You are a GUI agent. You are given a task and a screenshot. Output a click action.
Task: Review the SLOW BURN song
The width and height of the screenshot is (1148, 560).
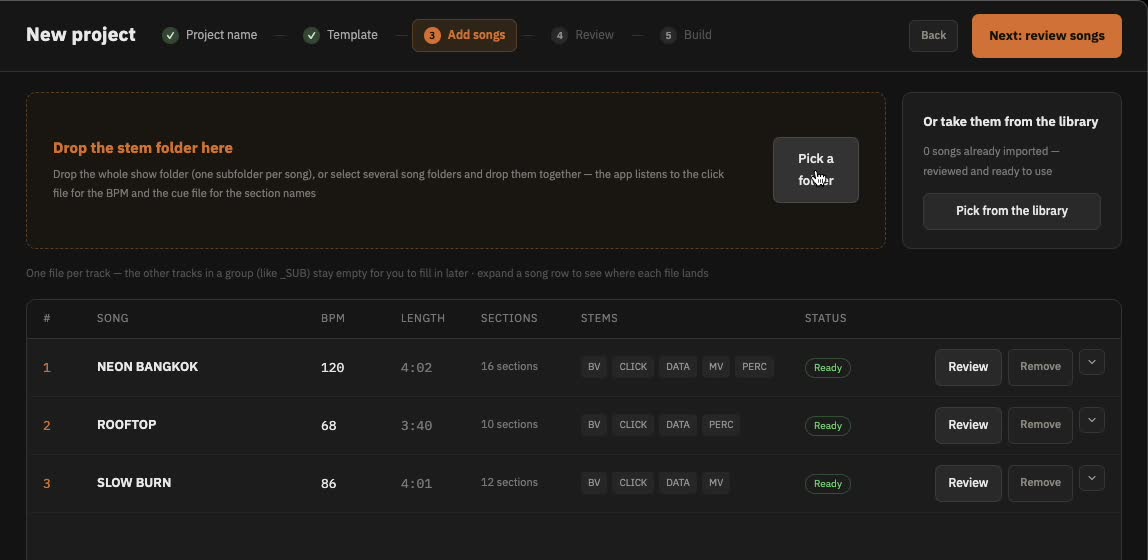(x=968, y=482)
